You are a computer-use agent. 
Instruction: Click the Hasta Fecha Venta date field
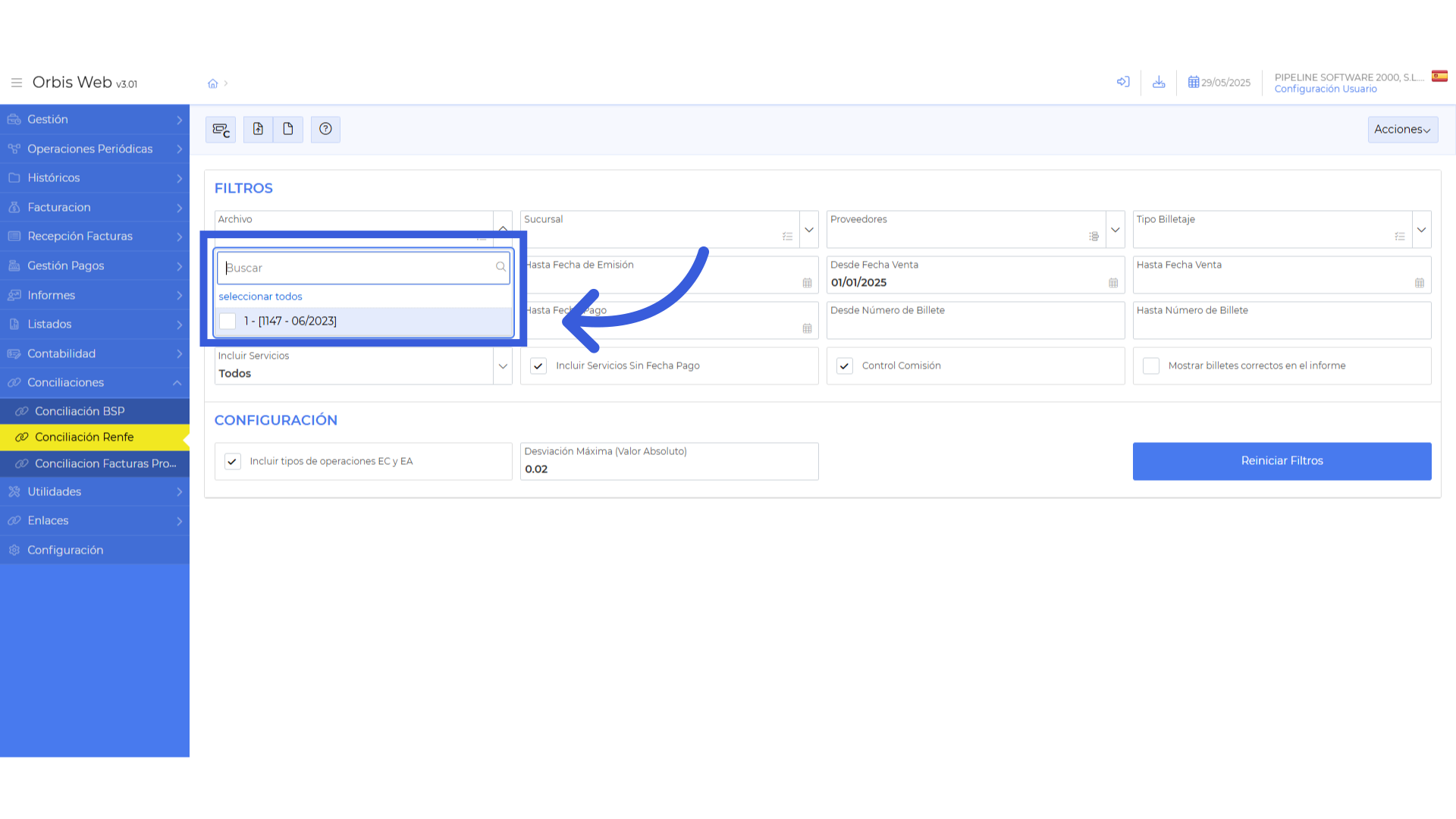1282,275
